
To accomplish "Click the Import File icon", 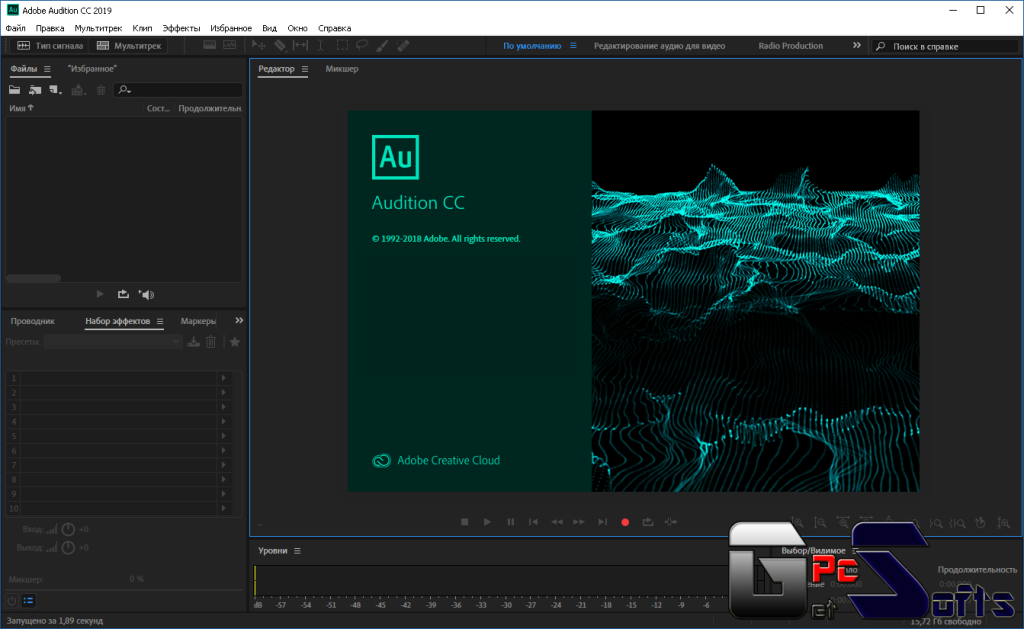I will click(35, 89).
